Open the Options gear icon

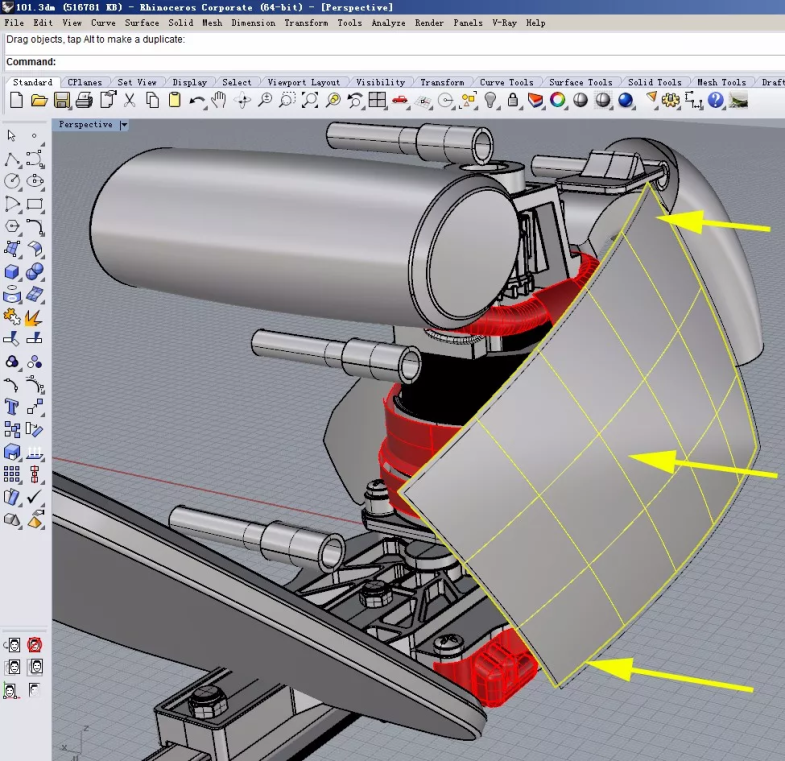coord(671,100)
